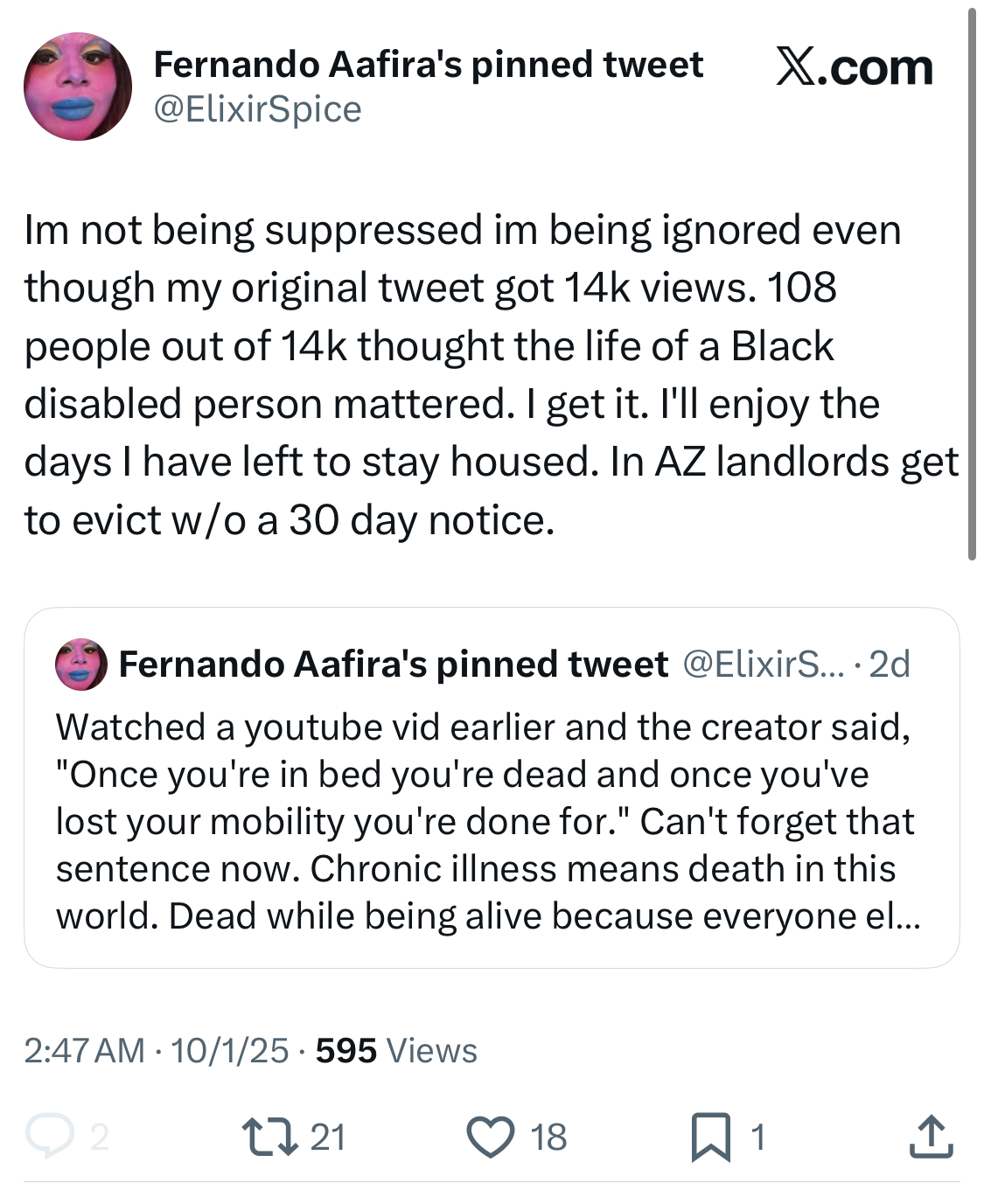View the 595 Views analytics
984x1204 pixels.
pos(396,1050)
